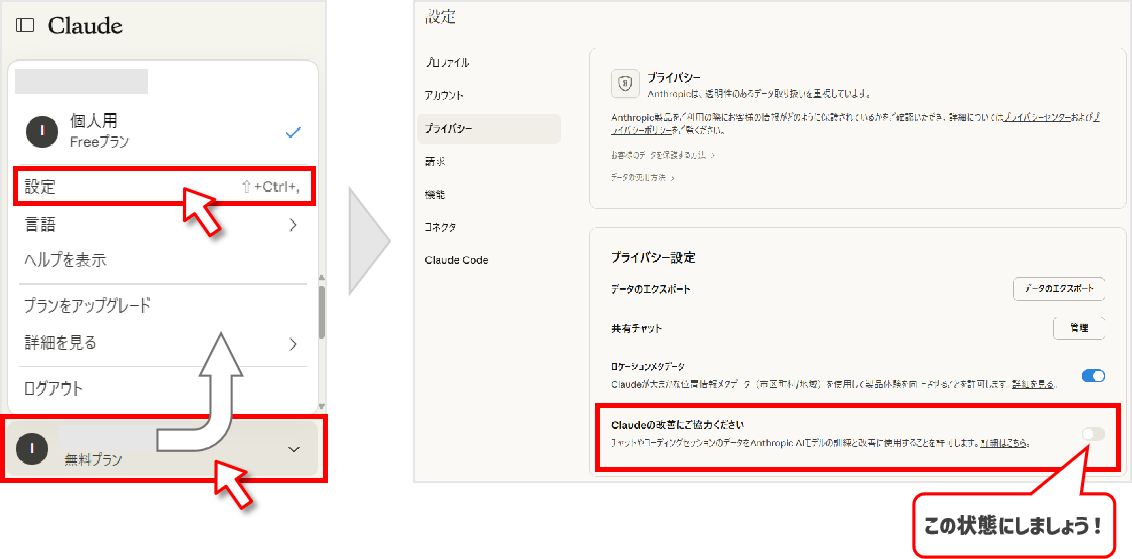The width and height of the screenshot is (1132, 559).
Task: Toggle the ロケーションメタデータ switch
Action: (1093, 376)
